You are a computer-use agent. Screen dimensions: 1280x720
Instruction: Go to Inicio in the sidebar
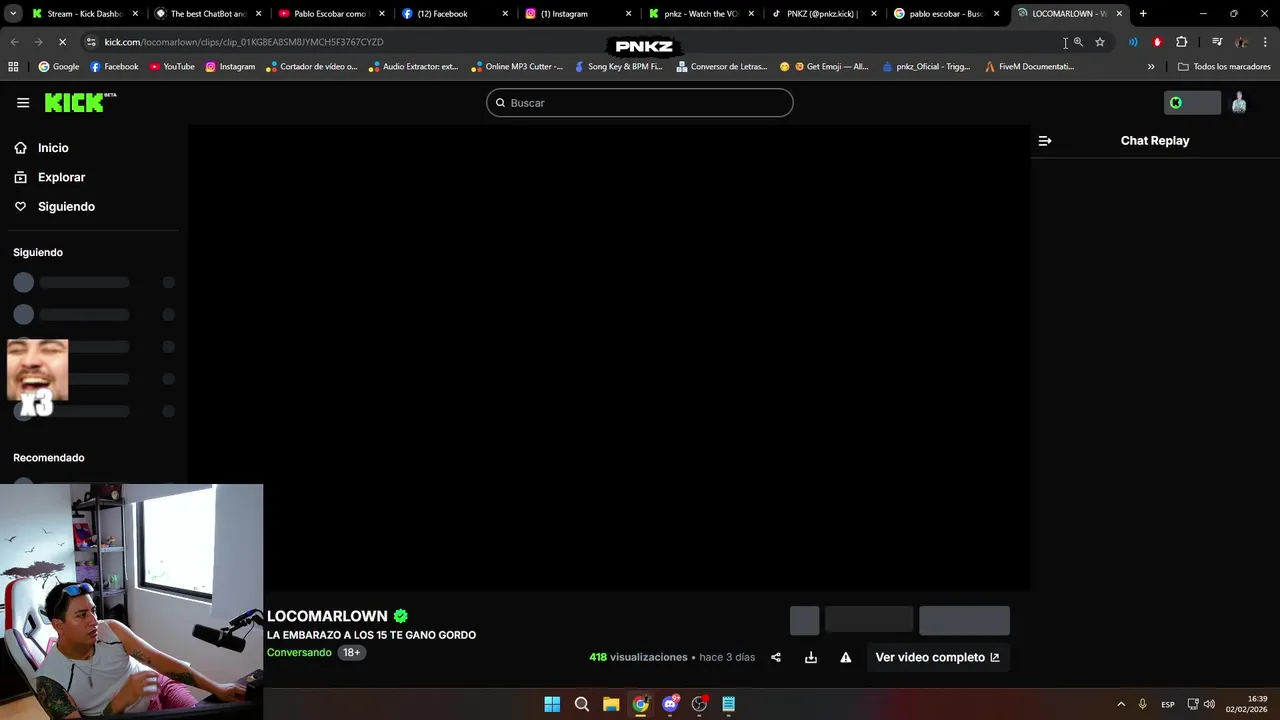53,148
